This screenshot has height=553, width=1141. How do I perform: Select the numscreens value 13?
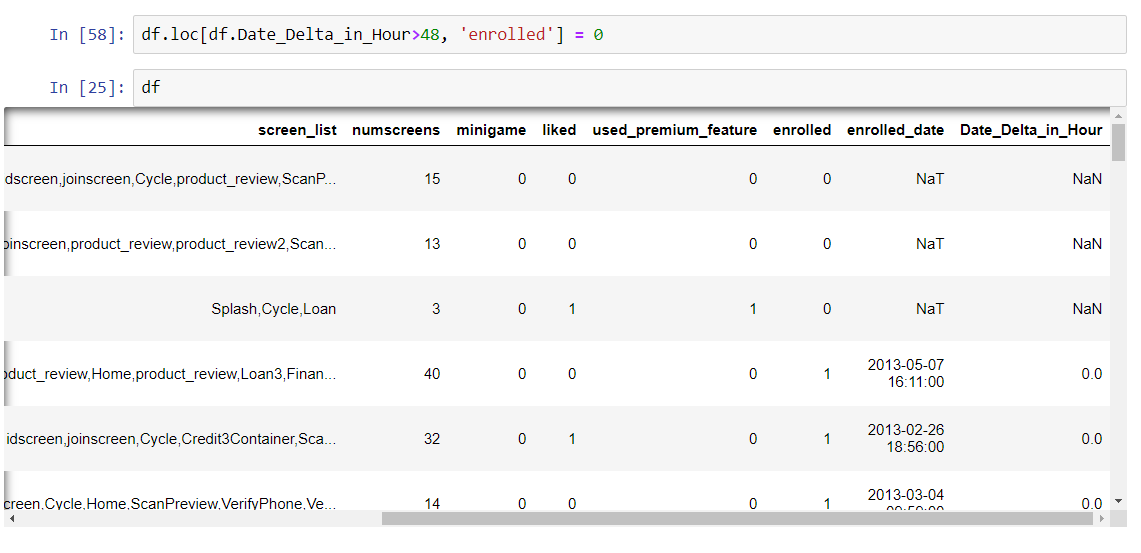pos(432,244)
